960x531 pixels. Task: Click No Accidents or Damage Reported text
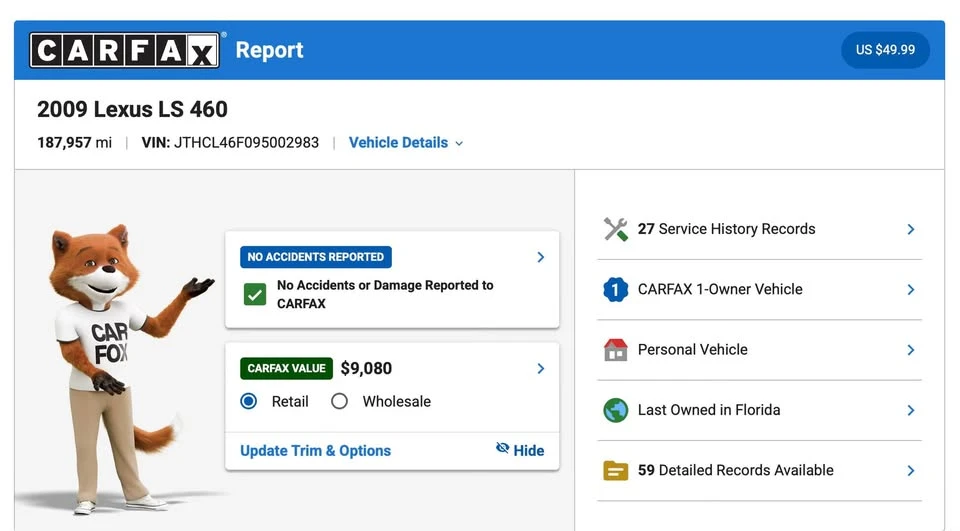(x=385, y=295)
